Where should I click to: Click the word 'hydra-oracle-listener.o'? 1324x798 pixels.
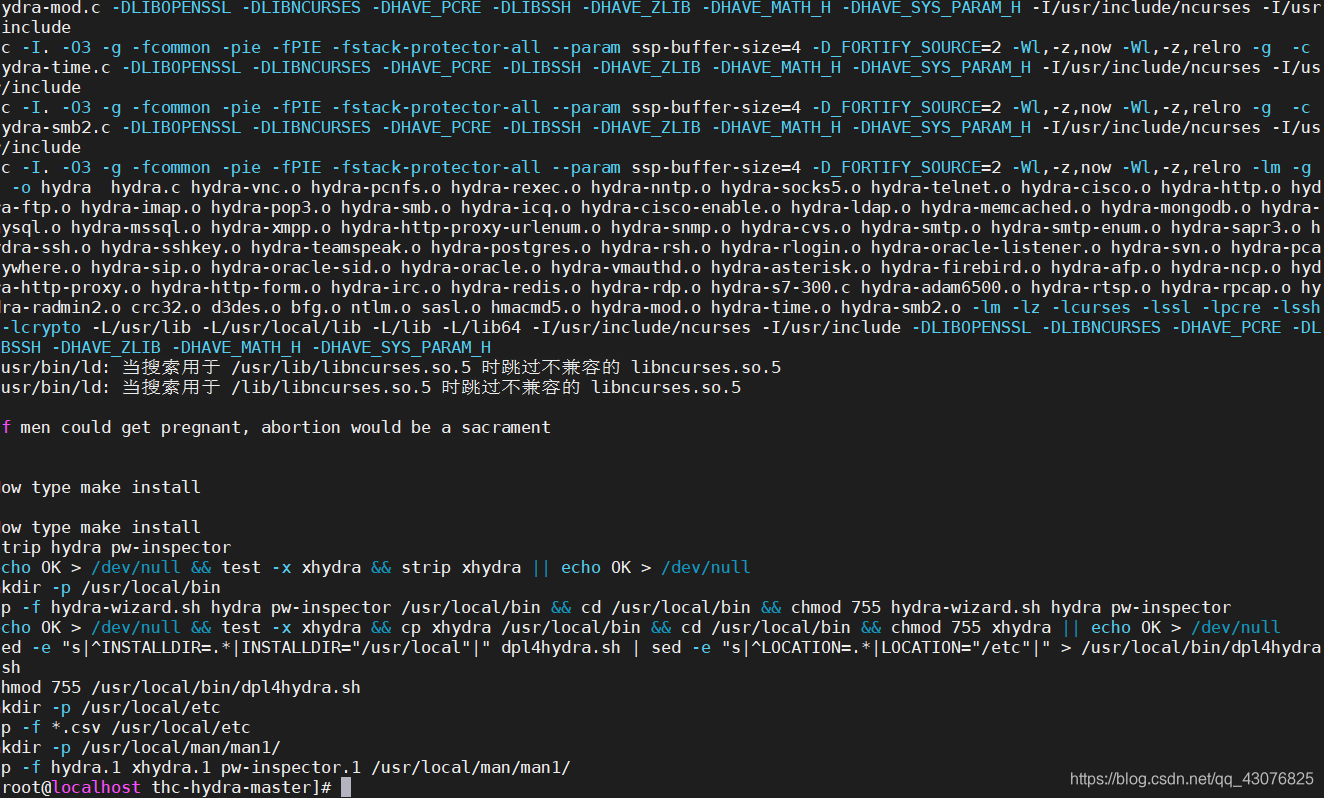[x=986, y=248]
